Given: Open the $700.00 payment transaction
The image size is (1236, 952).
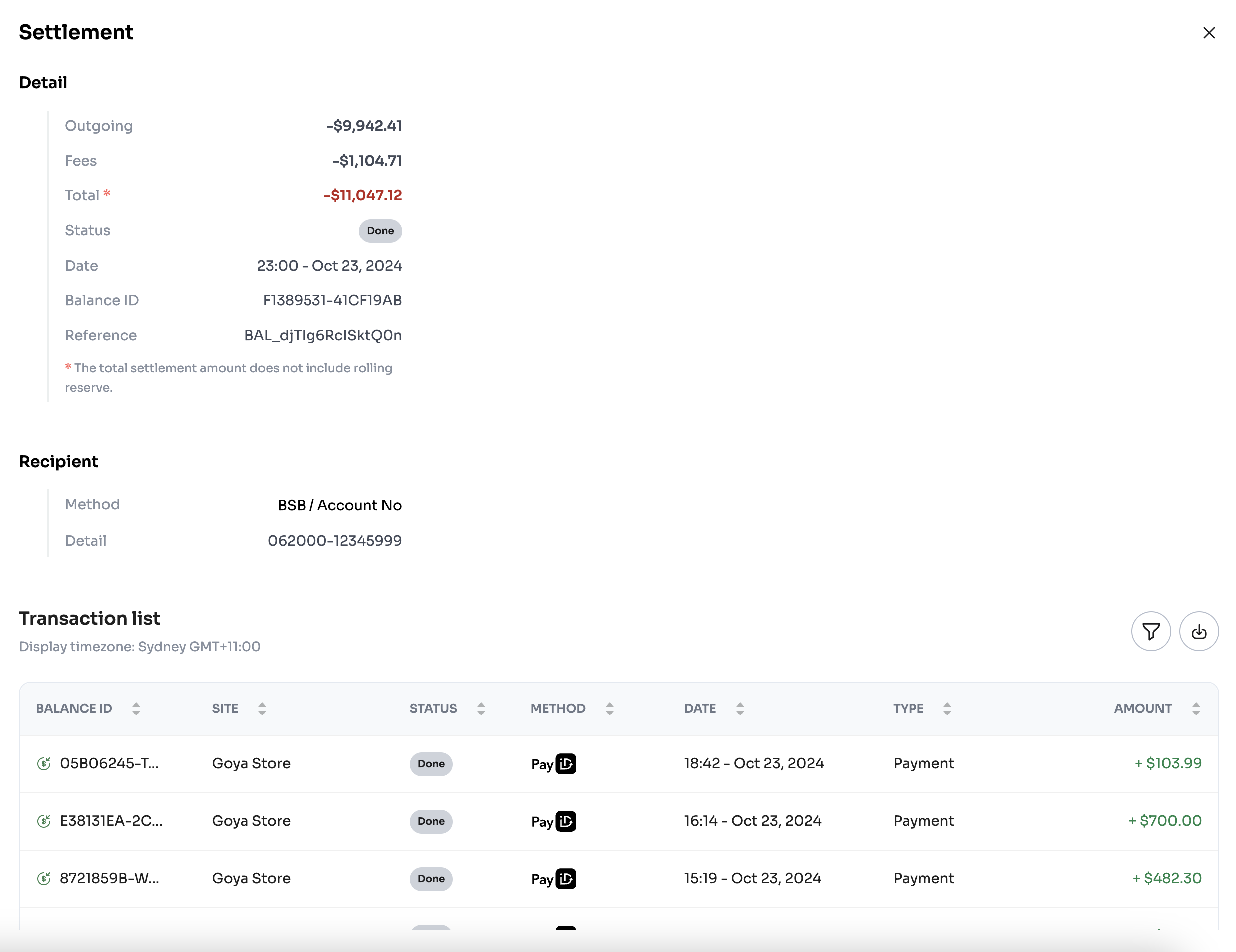Looking at the screenshot, I should 1164,821.
